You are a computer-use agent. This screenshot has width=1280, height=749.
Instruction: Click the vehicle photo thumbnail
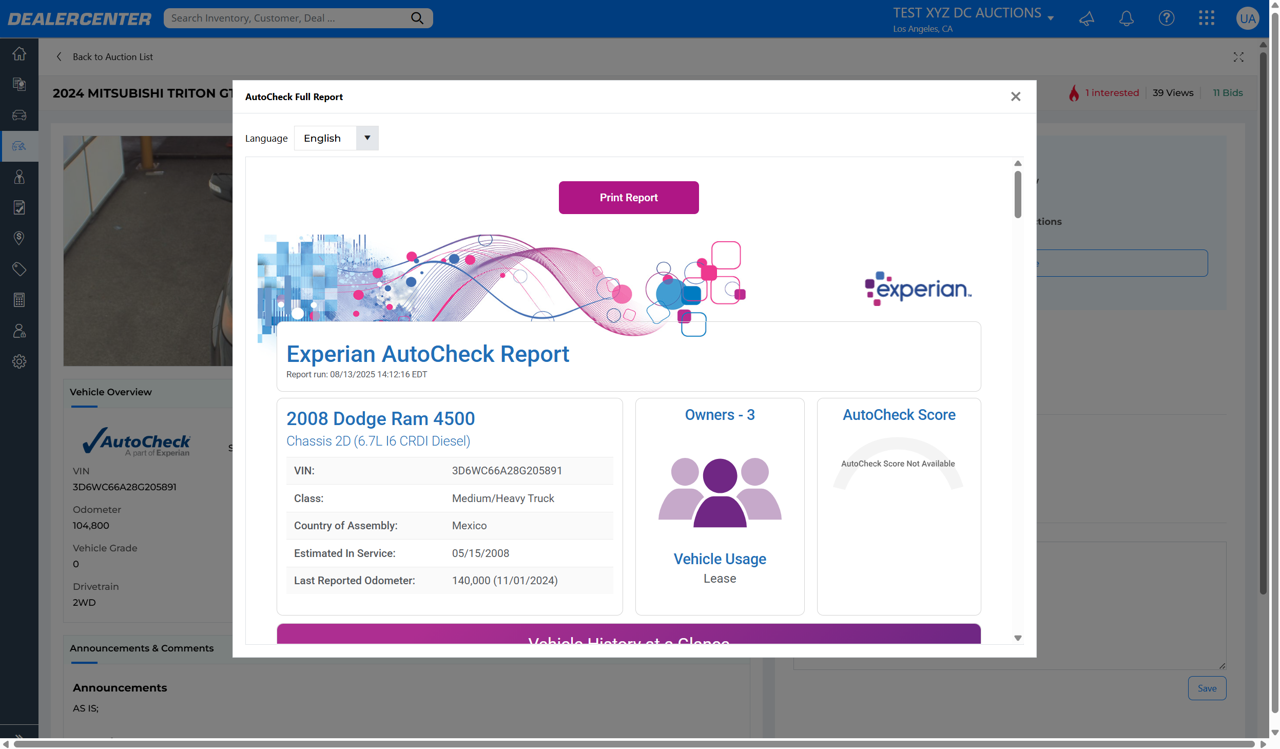click(x=148, y=251)
